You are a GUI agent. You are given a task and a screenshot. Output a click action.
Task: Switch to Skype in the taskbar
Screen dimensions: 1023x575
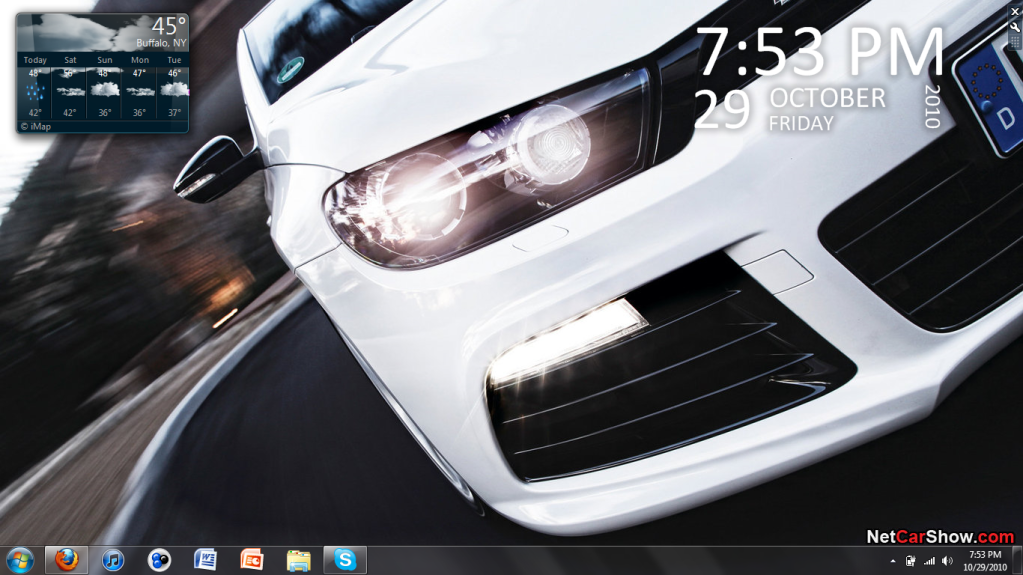(344, 561)
